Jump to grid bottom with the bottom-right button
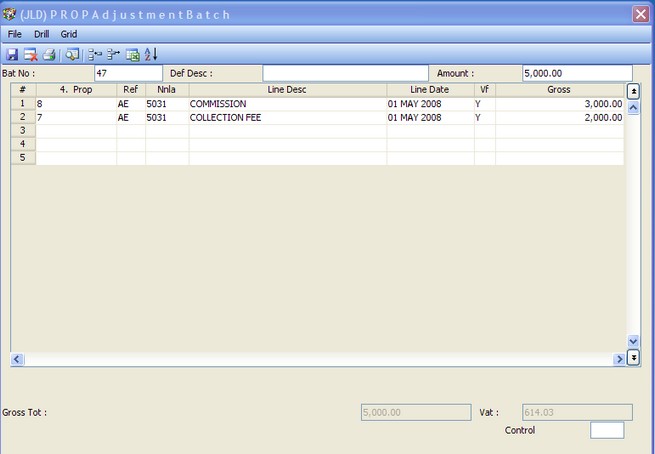This screenshot has width=655, height=454. 633,358
